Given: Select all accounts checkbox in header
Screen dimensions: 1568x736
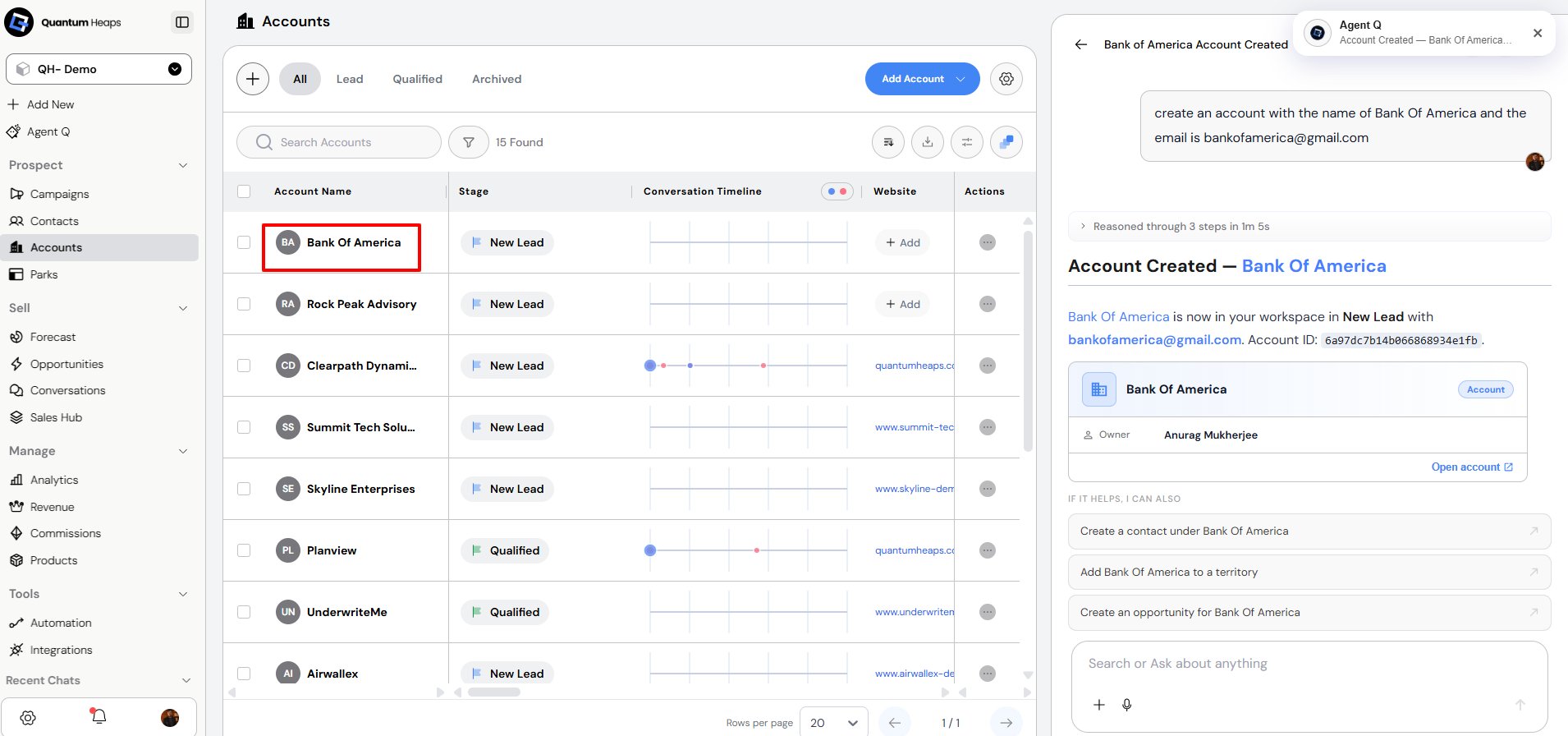Looking at the screenshot, I should coord(244,191).
